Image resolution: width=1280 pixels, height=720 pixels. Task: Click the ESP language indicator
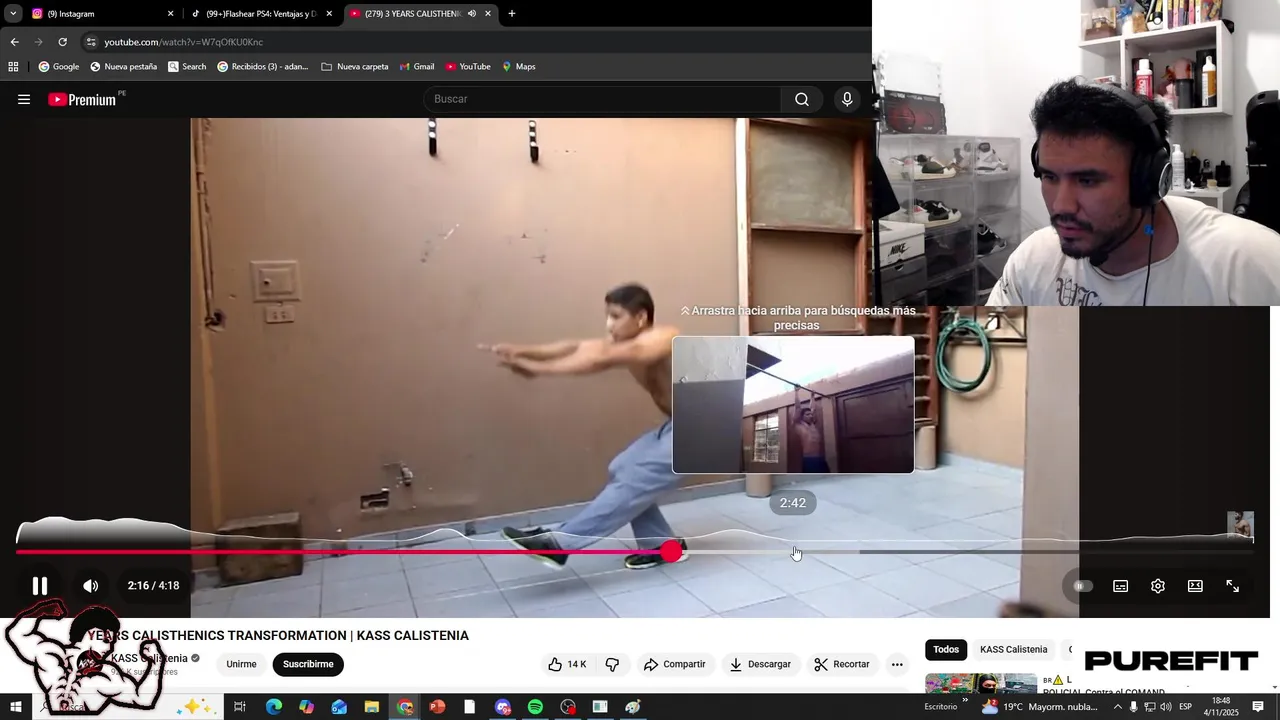click(x=1186, y=707)
